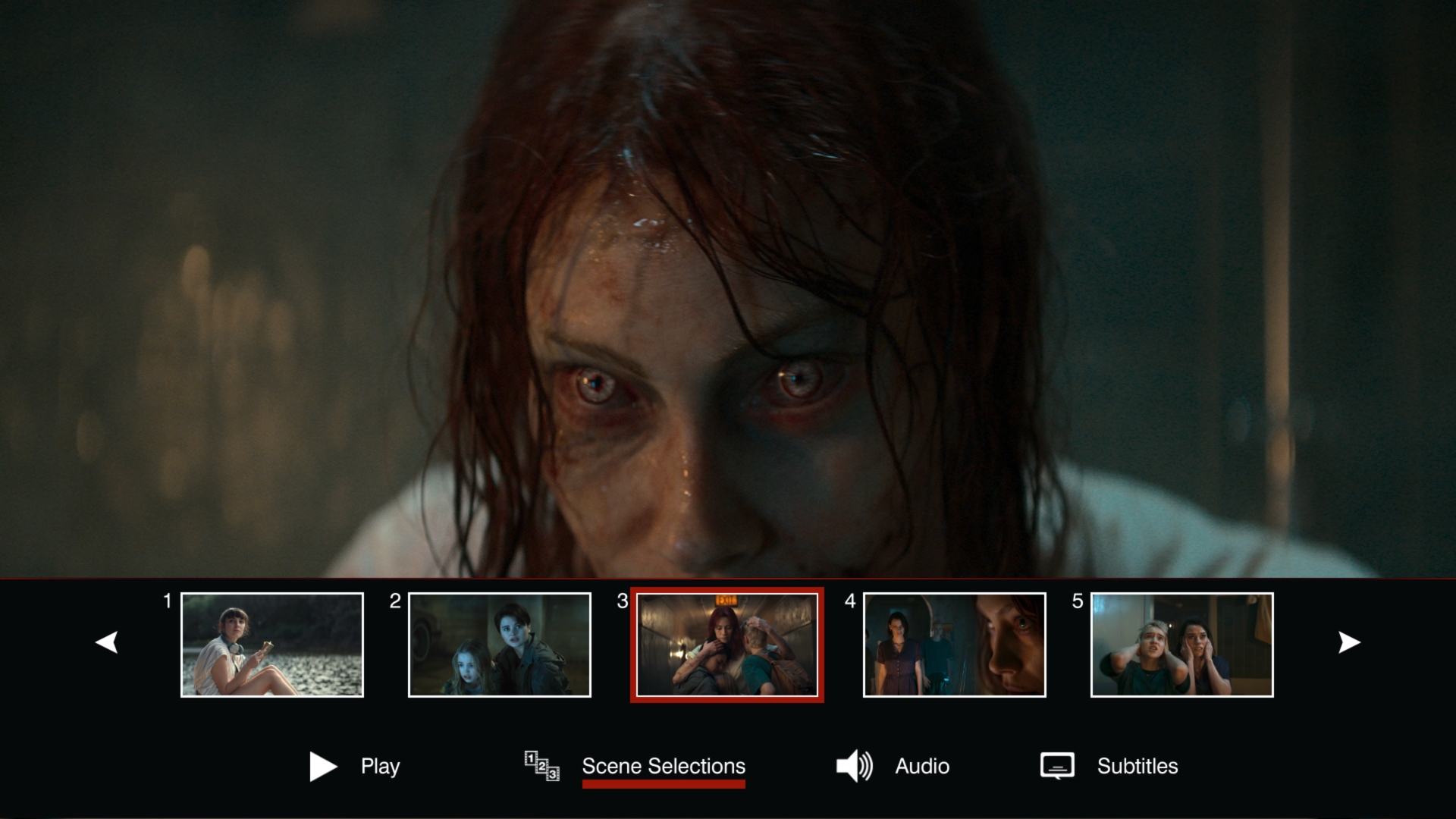Select scene 4 thumbnail

pyautogui.click(x=955, y=645)
